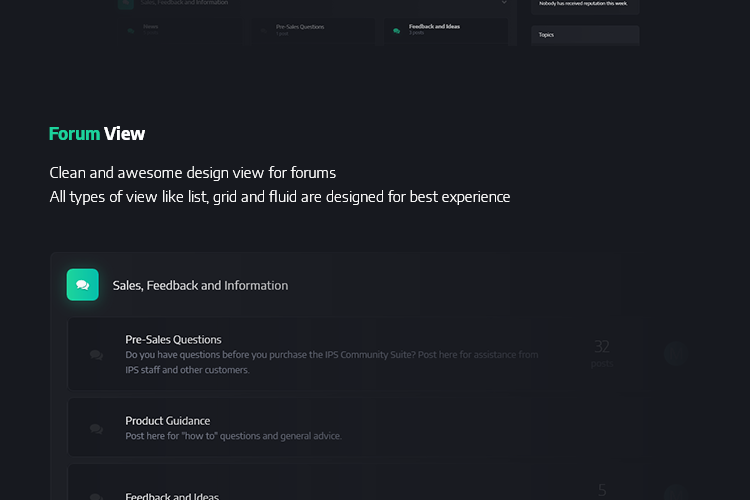750x500 pixels.
Task: Open the Pre-Sales Questions forum with IPS description
Action: [173, 340]
